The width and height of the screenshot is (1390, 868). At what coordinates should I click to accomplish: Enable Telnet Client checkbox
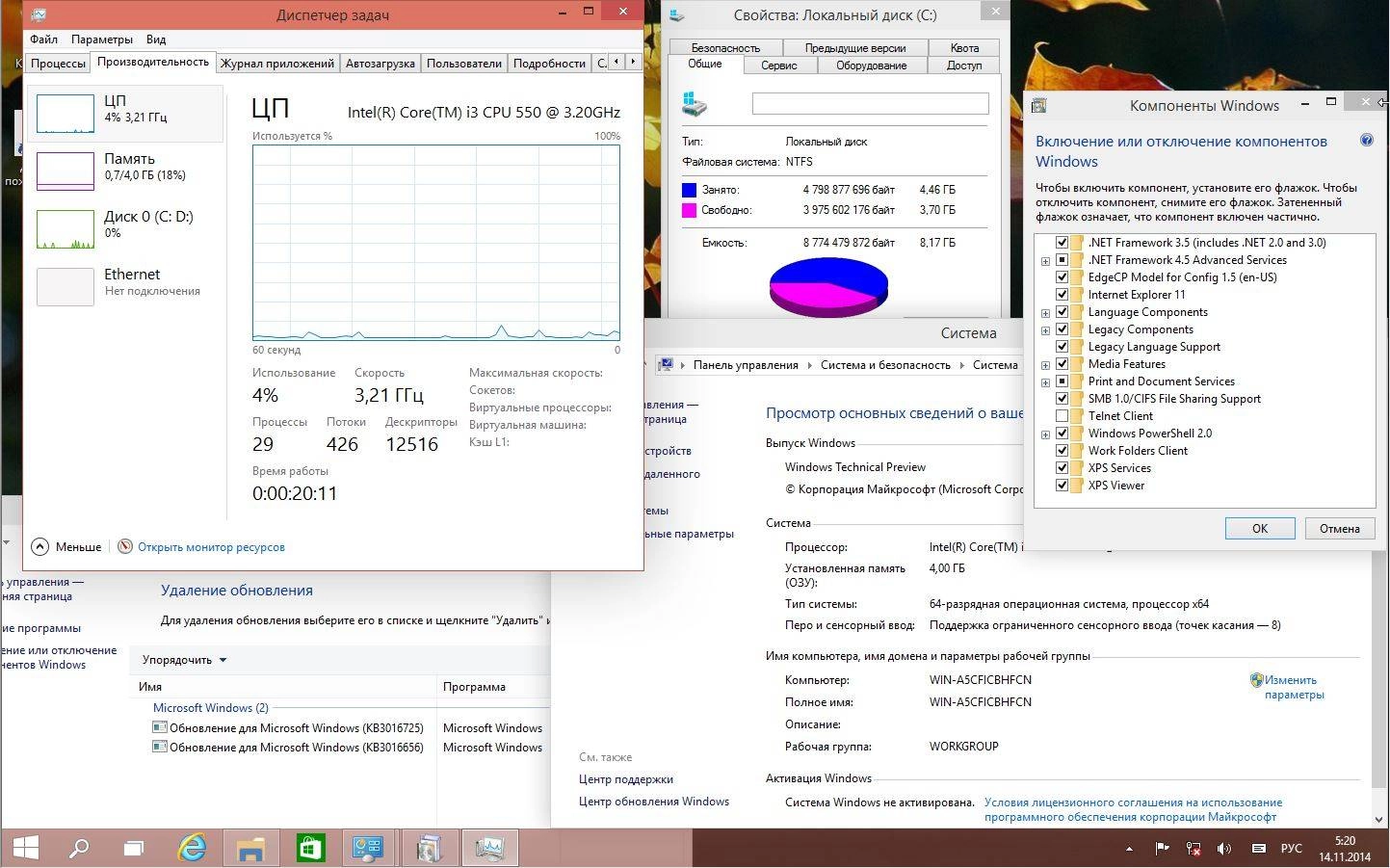click(1062, 416)
